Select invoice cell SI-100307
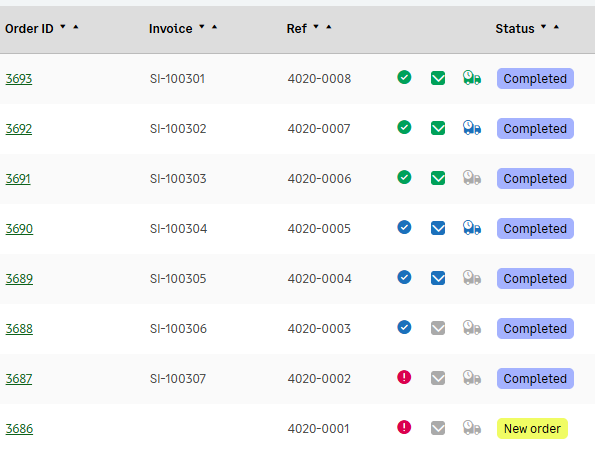This screenshot has height=454, width=595. click(178, 378)
